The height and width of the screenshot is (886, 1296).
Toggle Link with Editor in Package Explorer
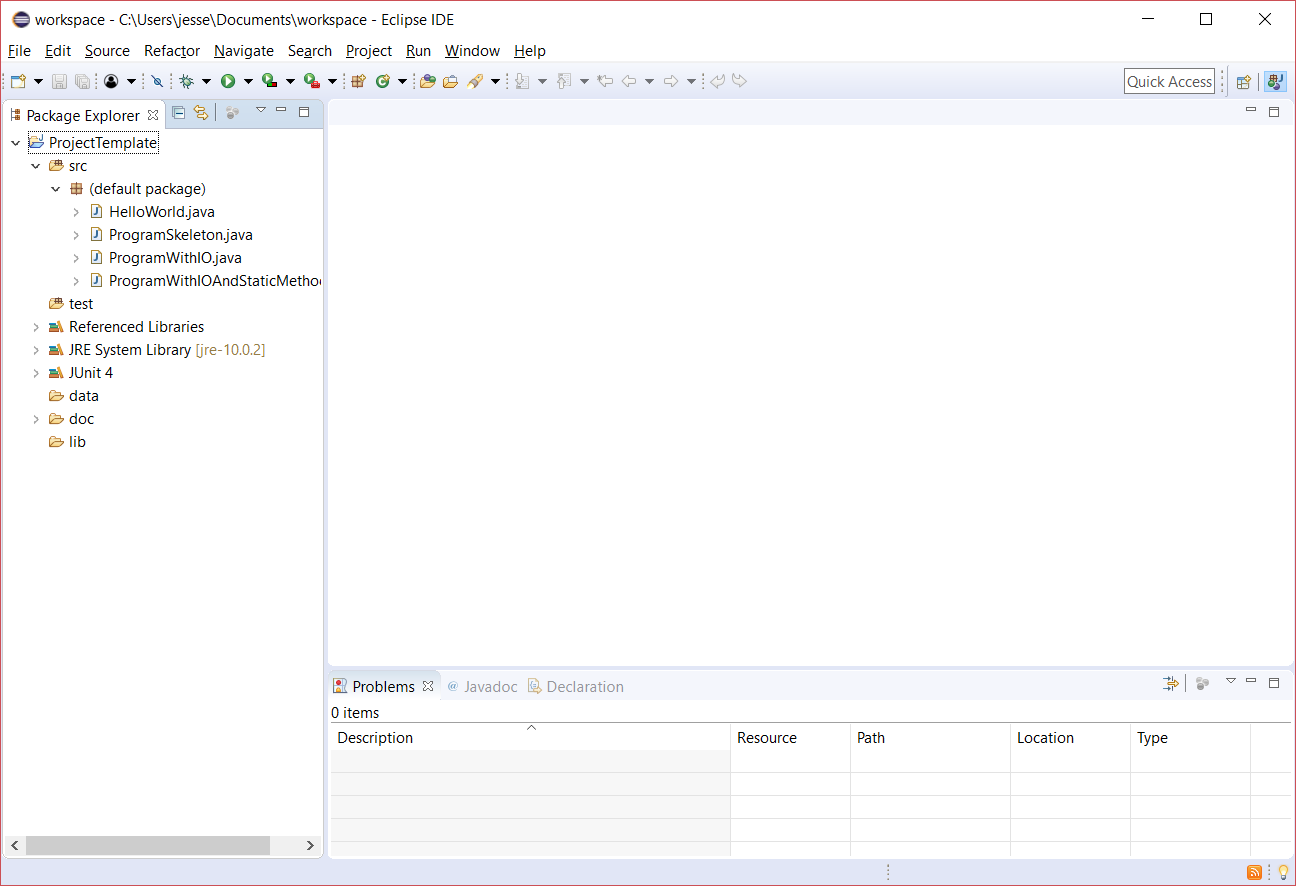pyautogui.click(x=201, y=113)
